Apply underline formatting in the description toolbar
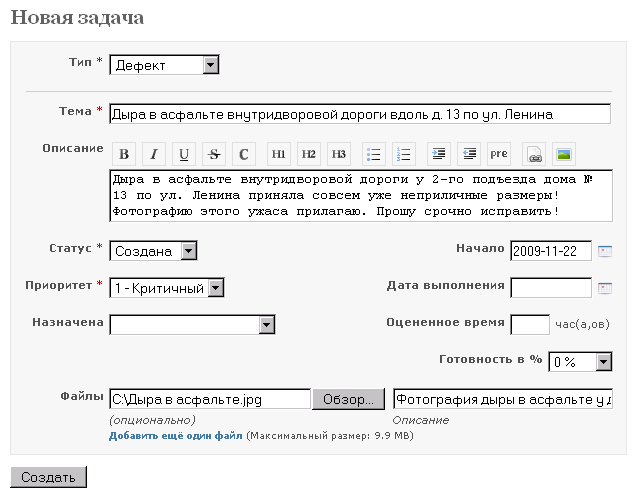This screenshot has height=498, width=638. tap(184, 154)
